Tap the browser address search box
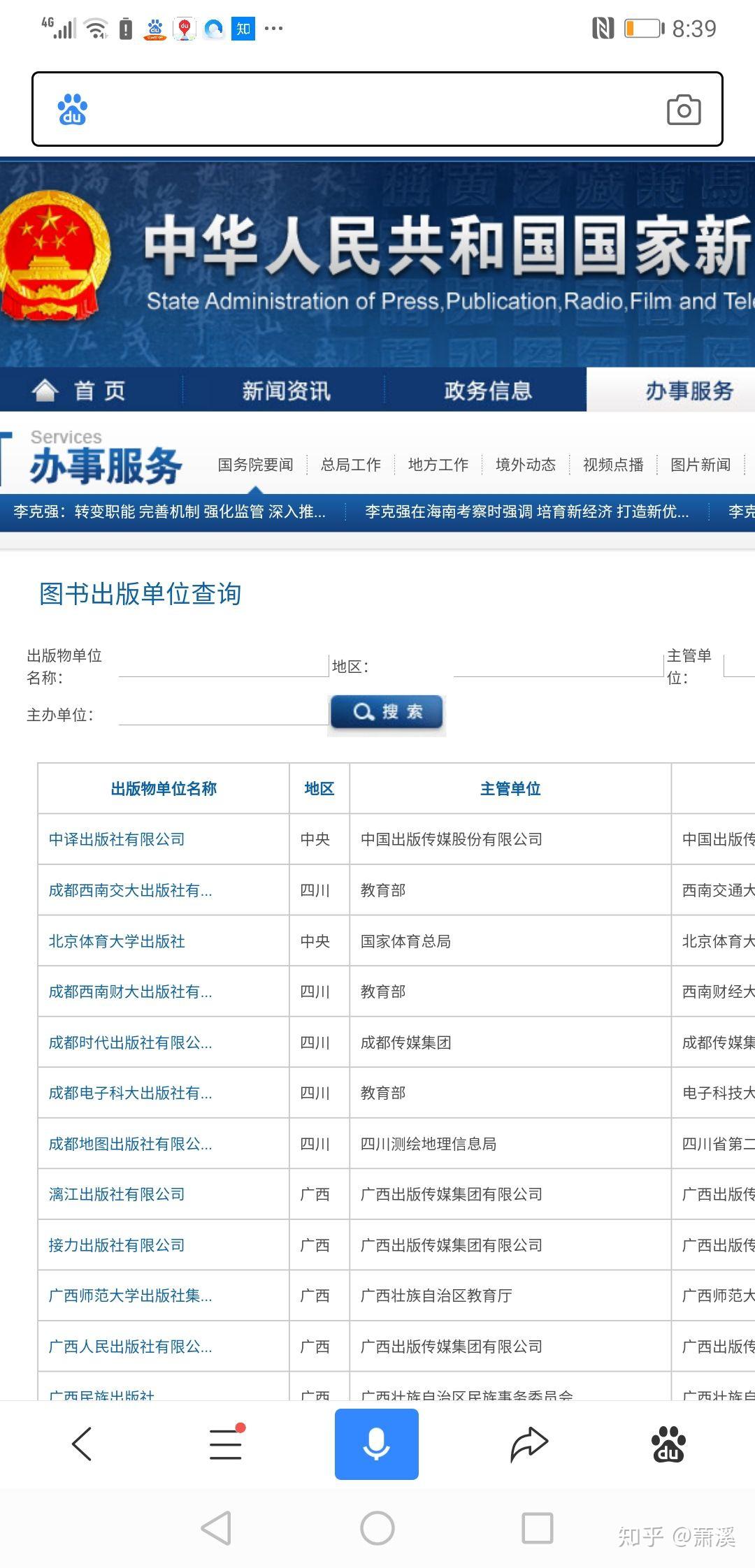Screen dimensions: 755x1568 (377, 109)
